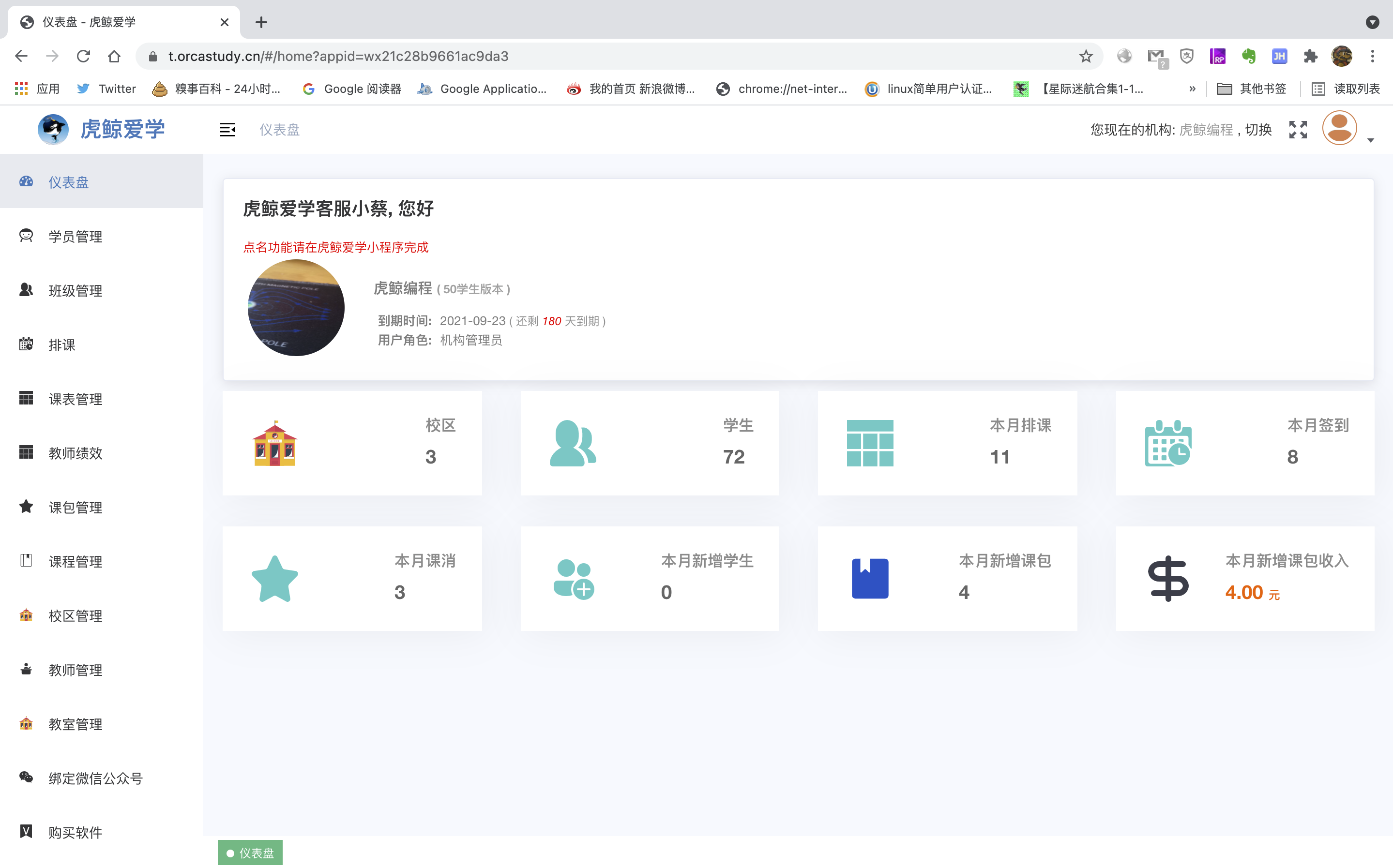This screenshot has height=868, width=1393.
Task: Click the 虎鲸爱学 orca logo
Action: click(53, 129)
